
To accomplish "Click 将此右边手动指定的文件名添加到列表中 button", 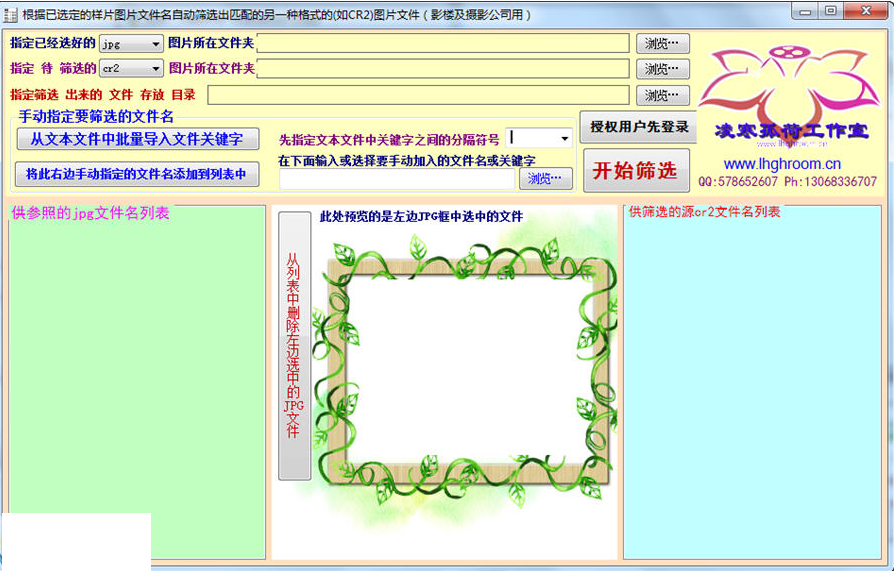I will point(137,174).
